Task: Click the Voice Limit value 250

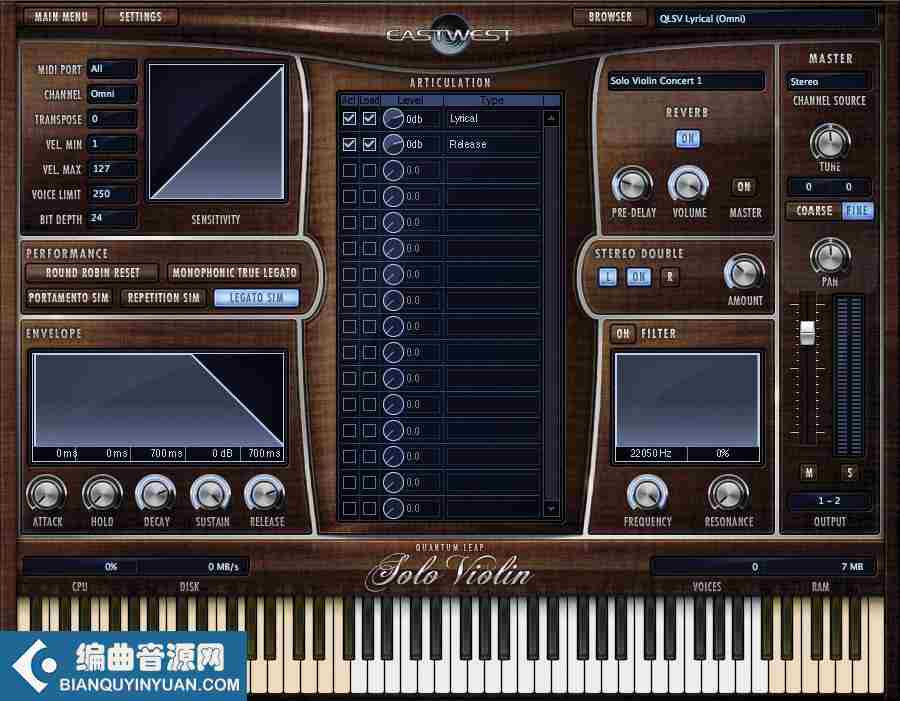Action: (x=112, y=194)
